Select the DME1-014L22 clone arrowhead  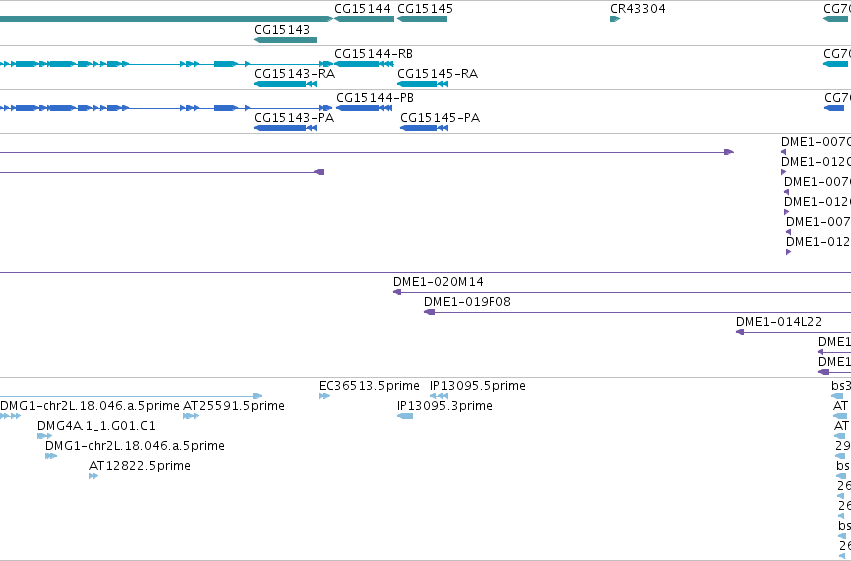click(x=740, y=332)
